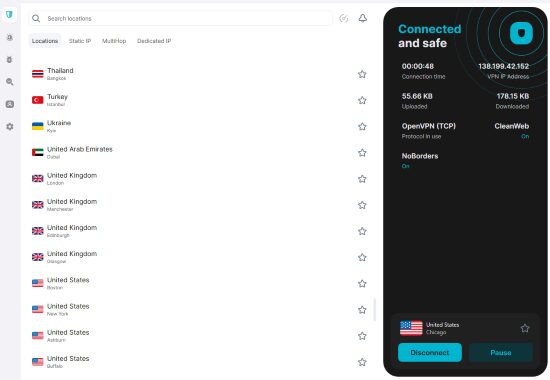Favorite United States Buffalo star
Screen dimensions: 550x380
coord(362,362)
